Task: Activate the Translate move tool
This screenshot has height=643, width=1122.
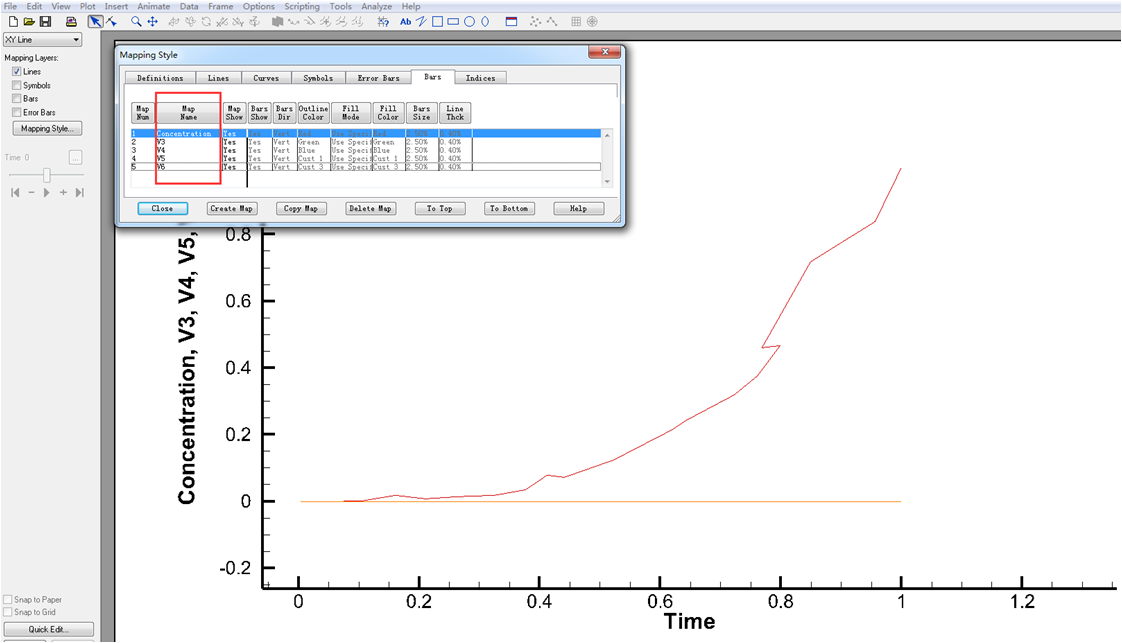Action: tap(152, 21)
